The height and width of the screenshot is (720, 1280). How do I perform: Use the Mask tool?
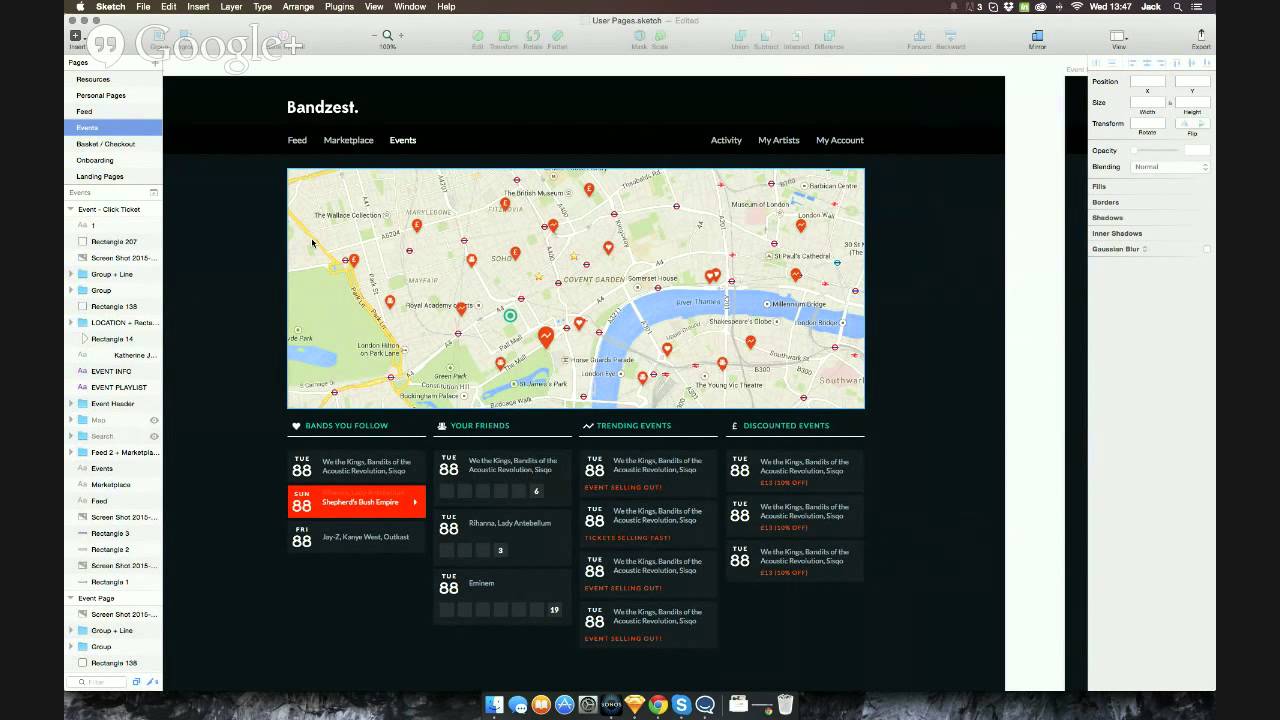tap(639, 37)
